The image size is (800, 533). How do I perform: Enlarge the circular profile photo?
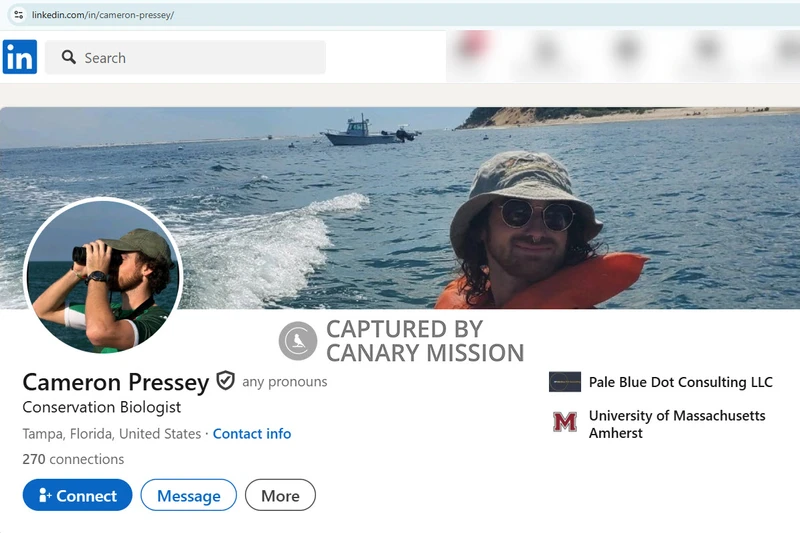click(x=103, y=277)
